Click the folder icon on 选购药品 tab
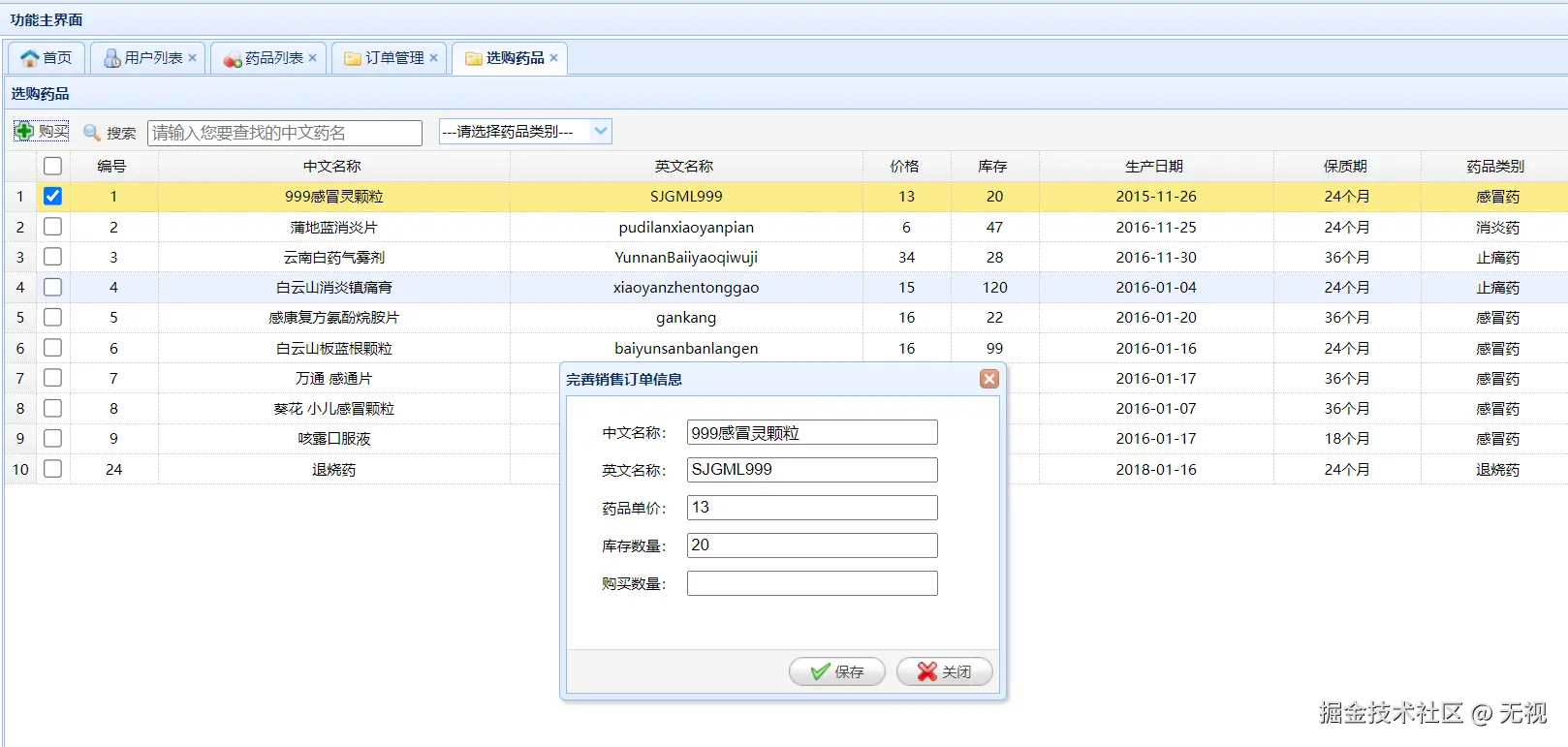The width and height of the screenshot is (1568, 747). point(474,58)
